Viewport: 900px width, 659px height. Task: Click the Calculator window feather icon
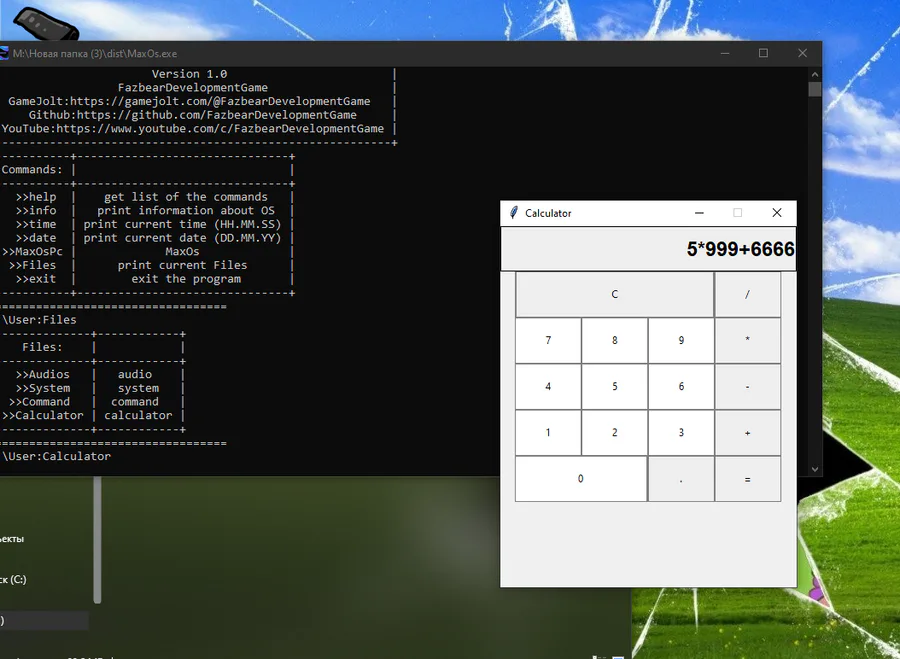[x=514, y=213]
